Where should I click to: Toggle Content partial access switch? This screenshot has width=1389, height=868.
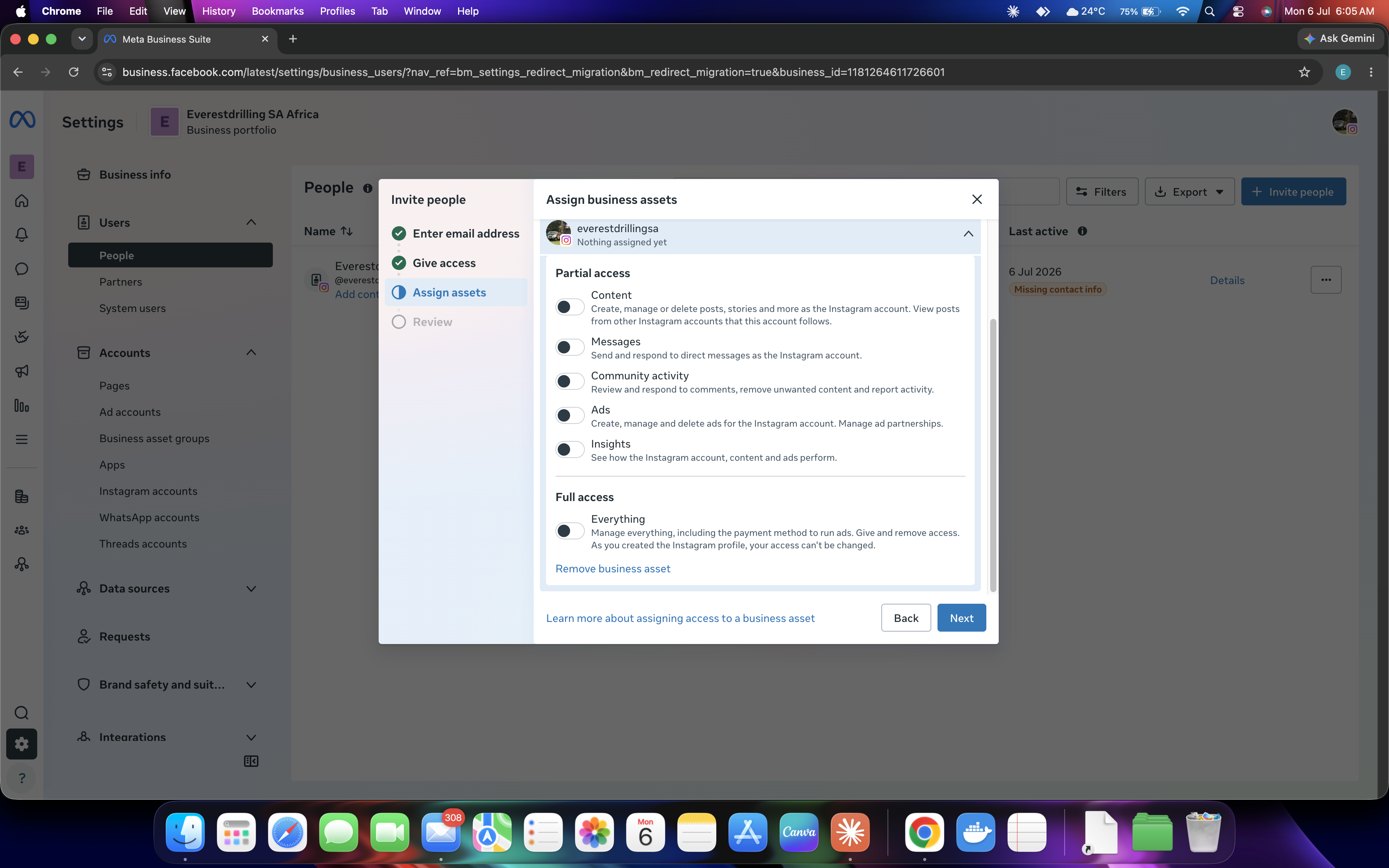[x=570, y=307]
